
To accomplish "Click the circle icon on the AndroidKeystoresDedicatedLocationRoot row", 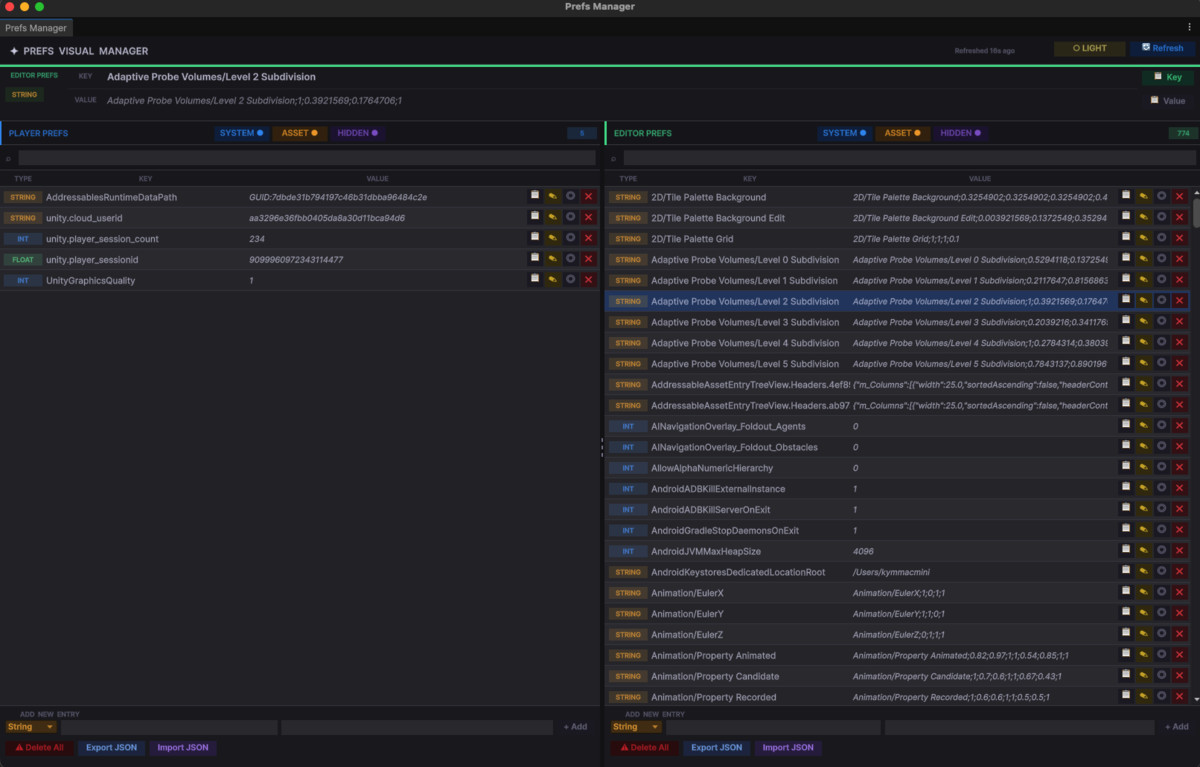I will click(1162, 572).
